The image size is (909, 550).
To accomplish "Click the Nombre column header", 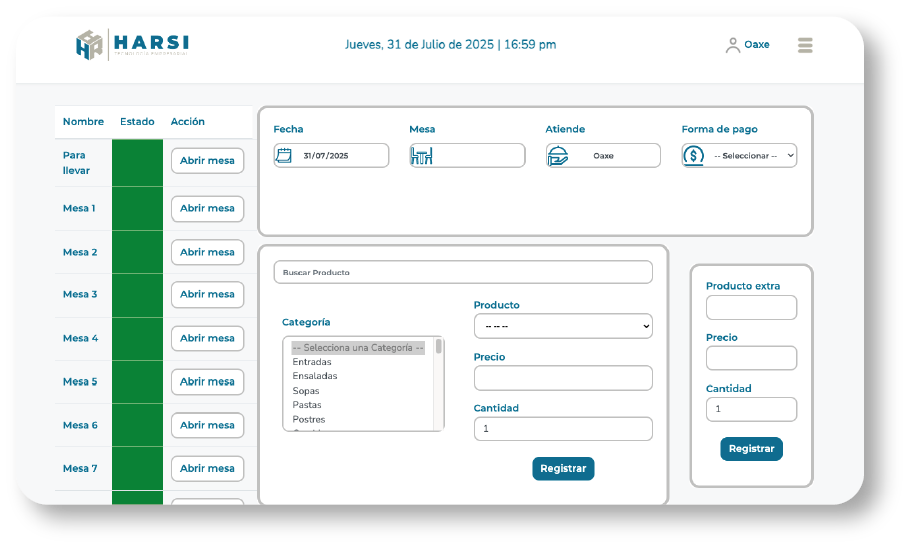I will pyautogui.click(x=83, y=122).
